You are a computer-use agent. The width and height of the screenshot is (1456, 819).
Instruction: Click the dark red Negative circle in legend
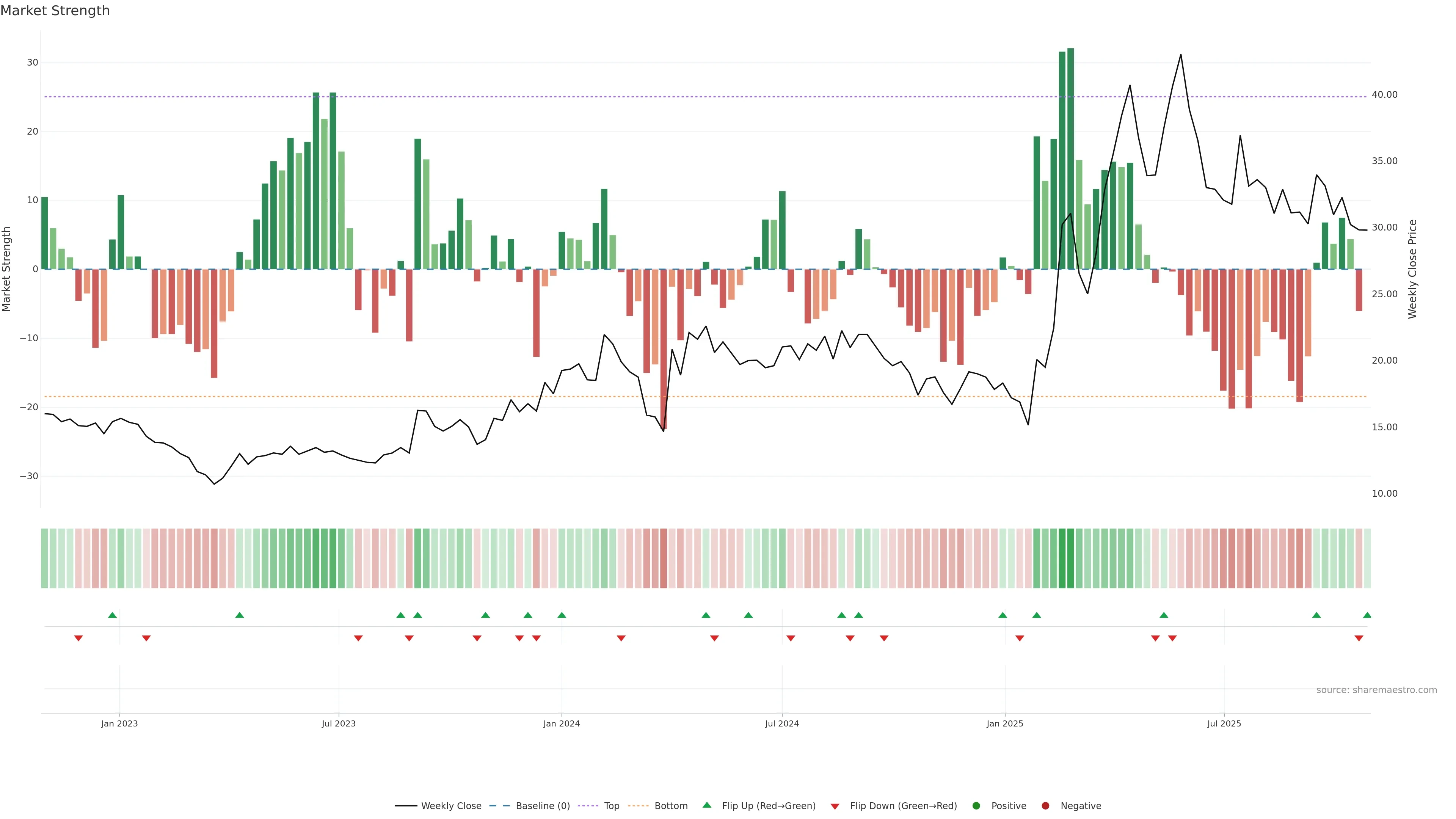[1045, 805]
